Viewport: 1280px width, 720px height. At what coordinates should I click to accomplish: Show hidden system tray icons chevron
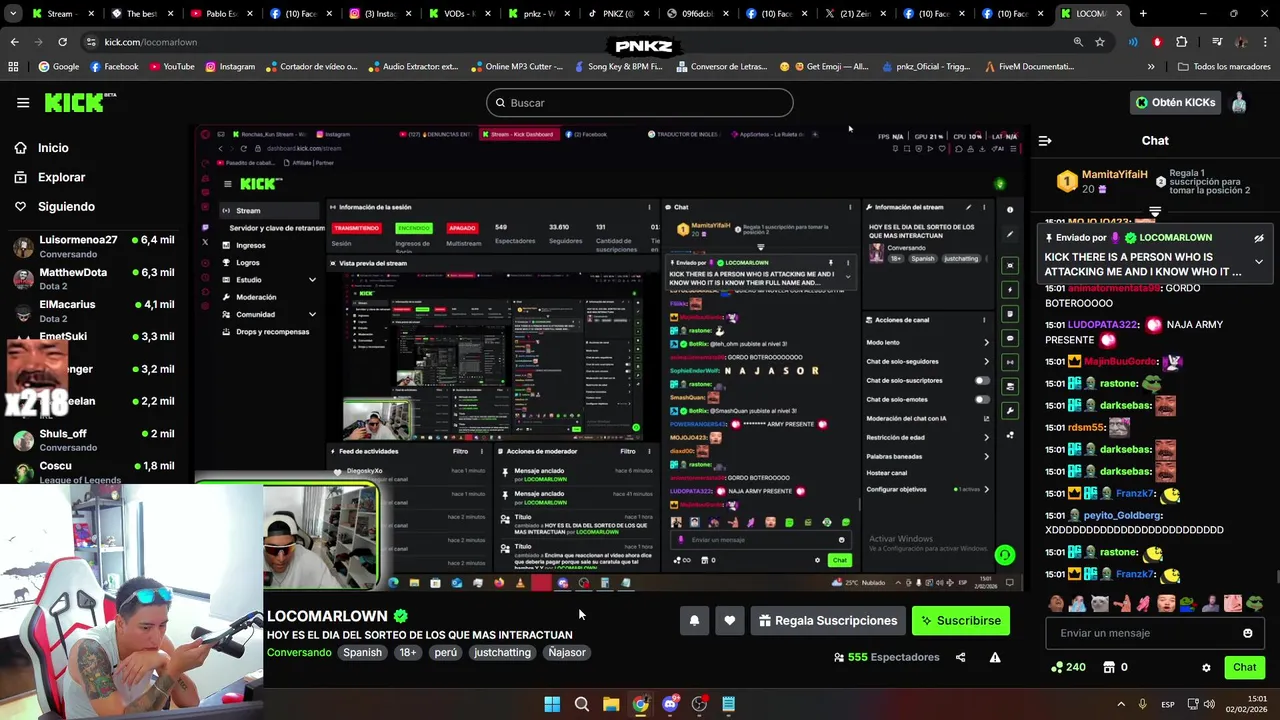(1121, 704)
